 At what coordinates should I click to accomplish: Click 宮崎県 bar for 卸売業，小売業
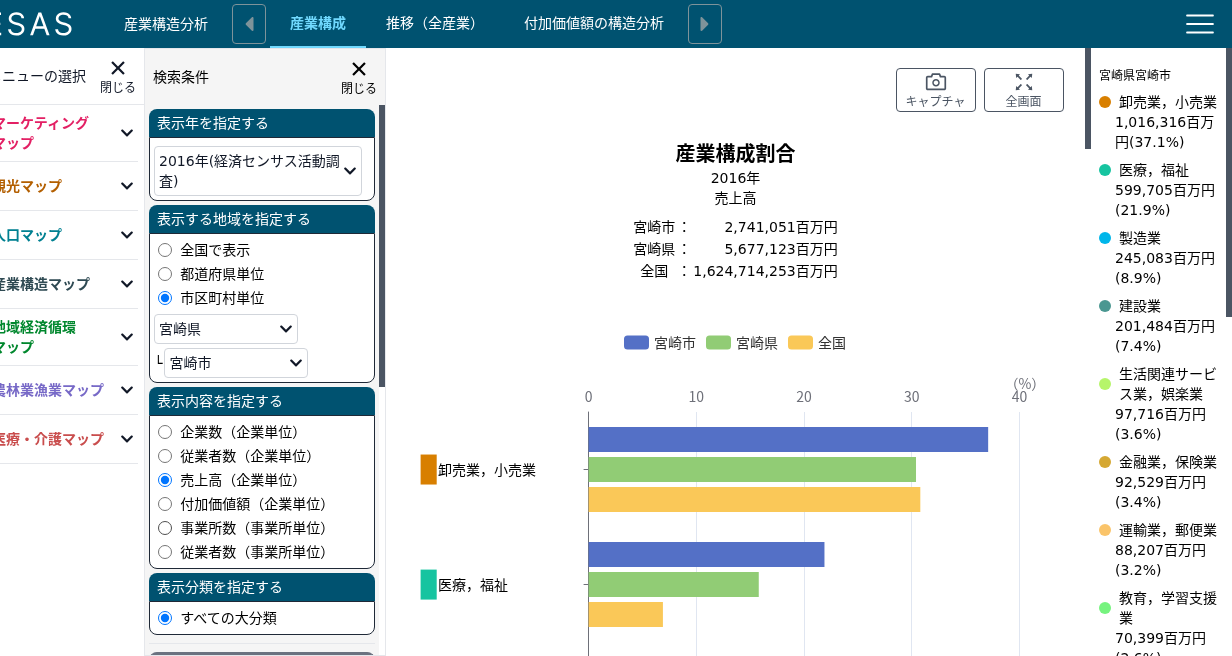[x=752, y=470]
